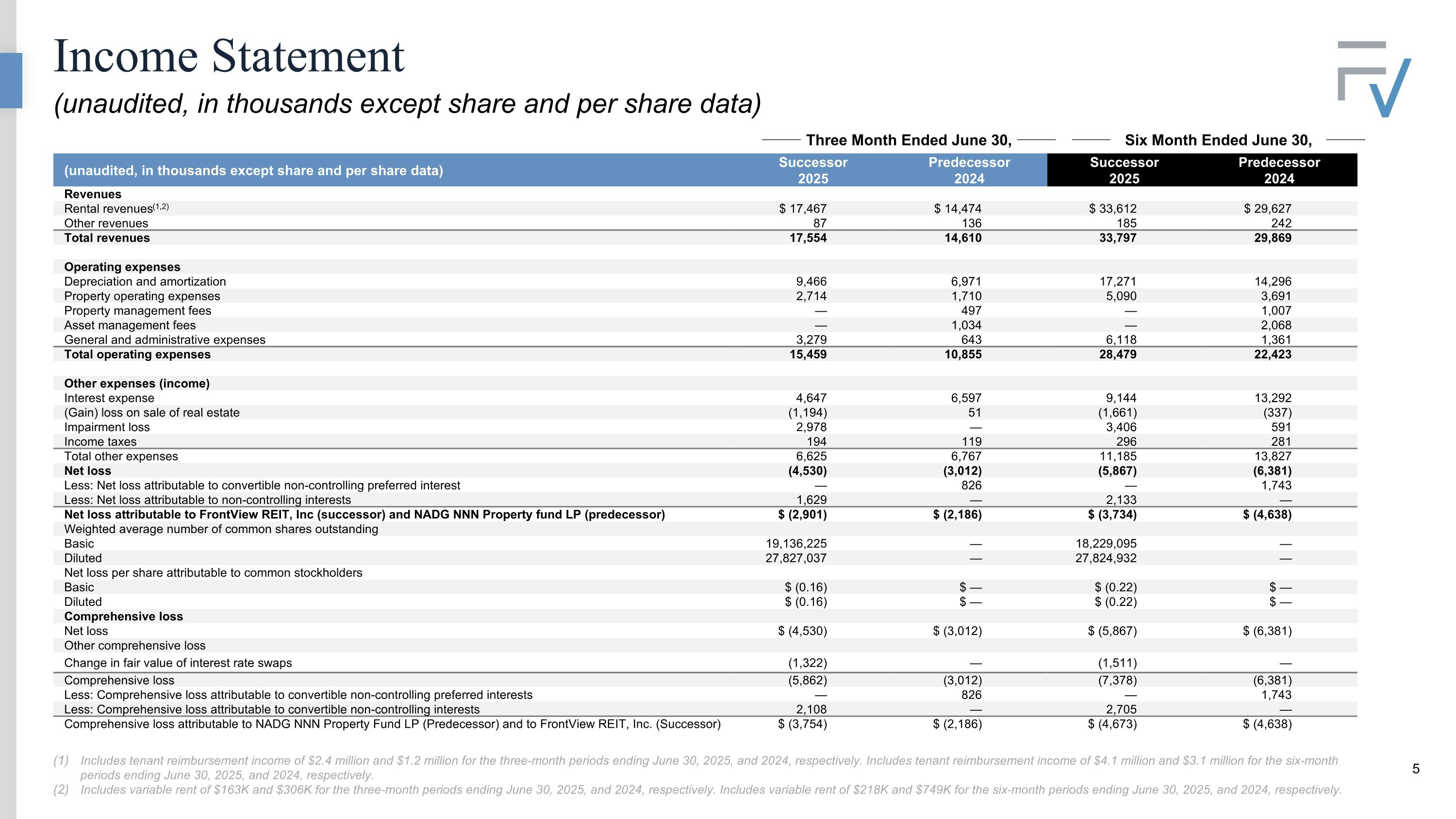The height and width of the screenshot is (819, 1456).
Task: Click depreciation value "9,466"
Action: pos(811,282)
